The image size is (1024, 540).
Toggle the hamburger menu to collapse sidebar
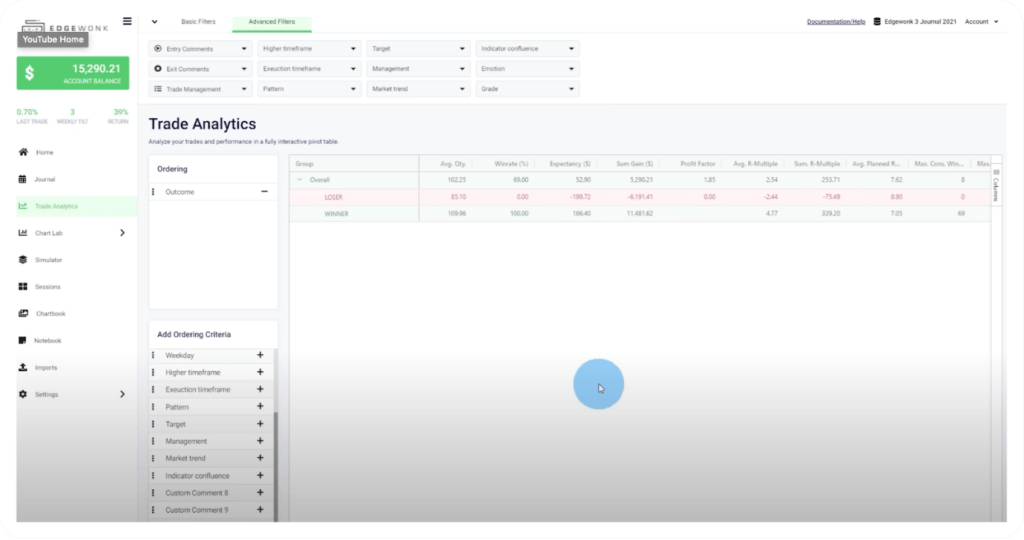(x=127, y=21)
